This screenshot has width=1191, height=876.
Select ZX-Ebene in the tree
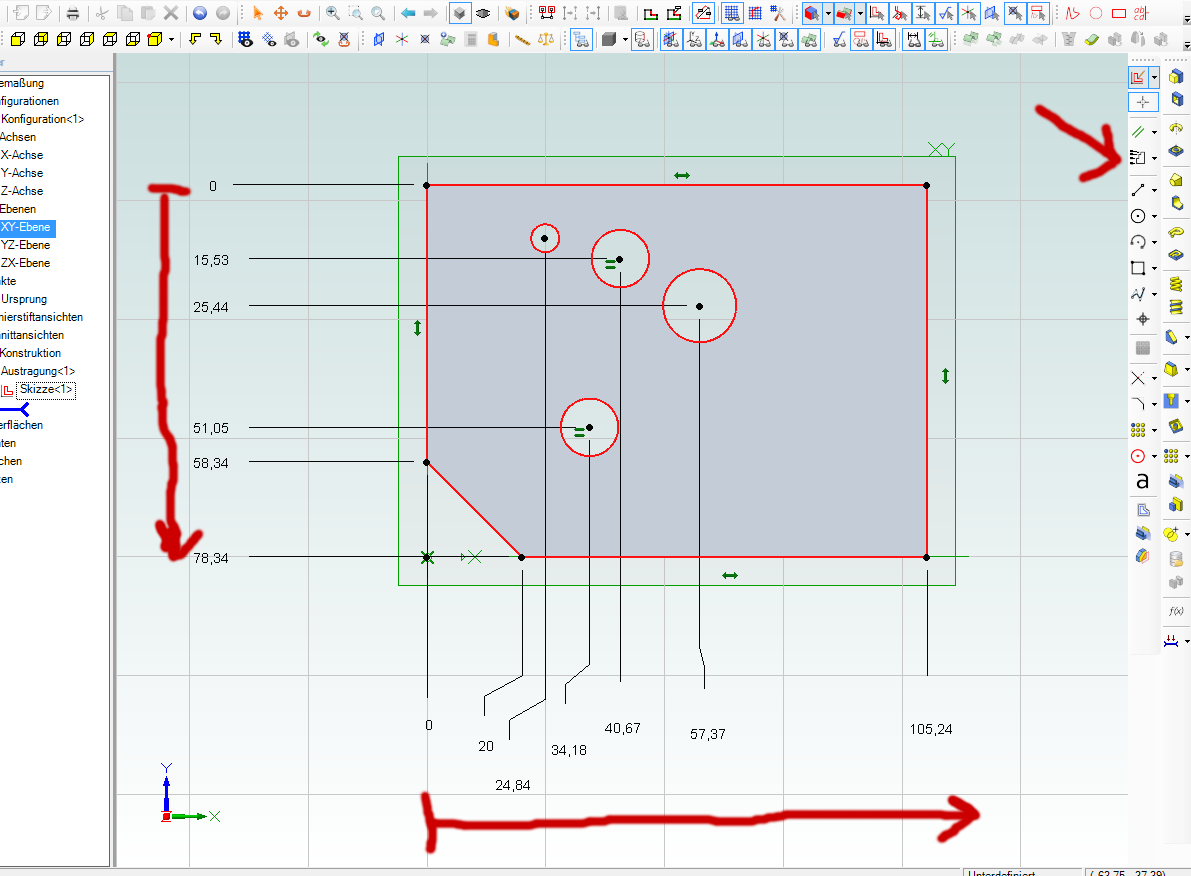(25, 263)
